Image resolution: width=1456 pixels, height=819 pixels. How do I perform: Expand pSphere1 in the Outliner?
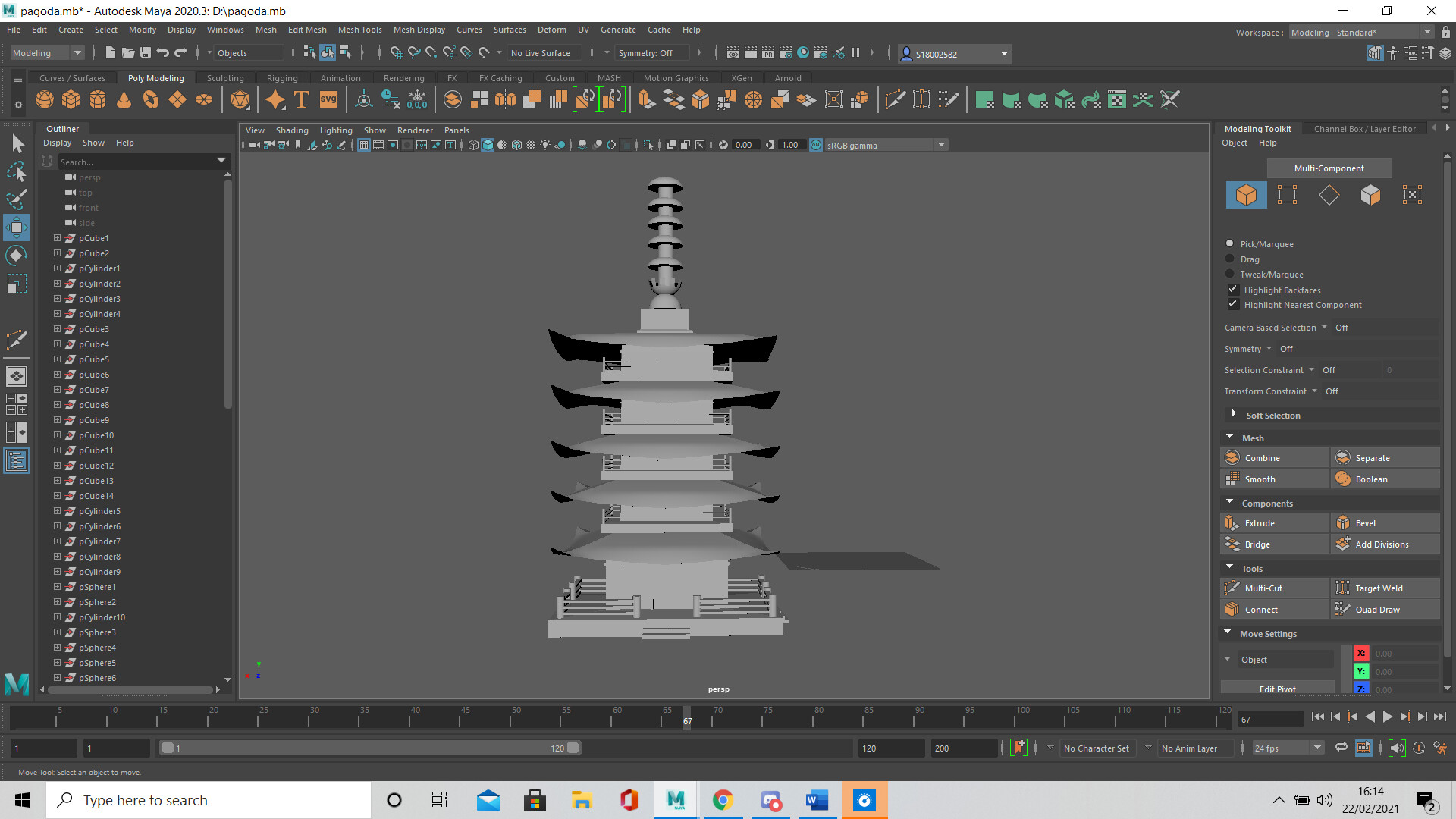point(56,586)
